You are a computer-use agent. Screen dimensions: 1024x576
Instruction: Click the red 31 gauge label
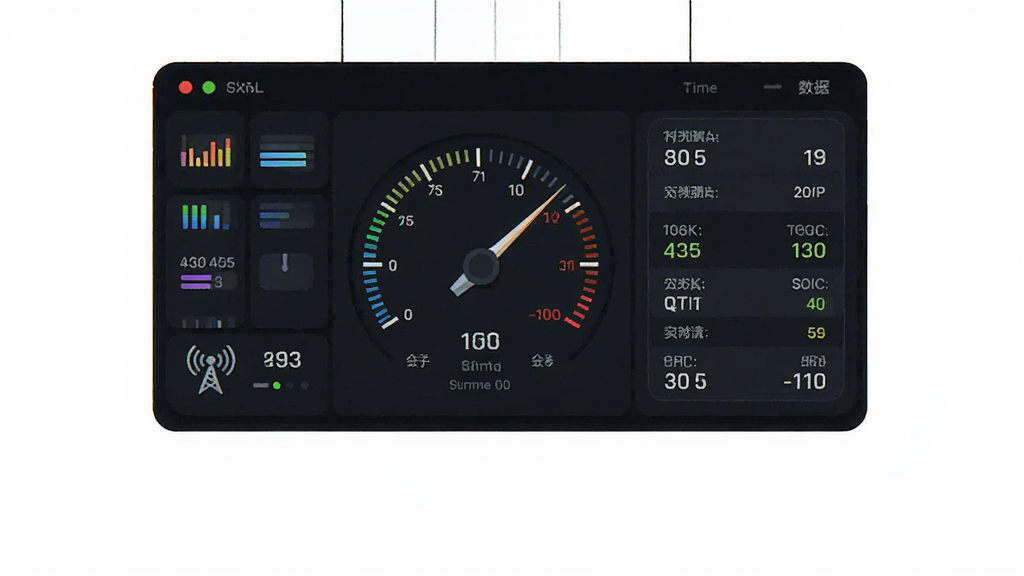coord(566,266)
